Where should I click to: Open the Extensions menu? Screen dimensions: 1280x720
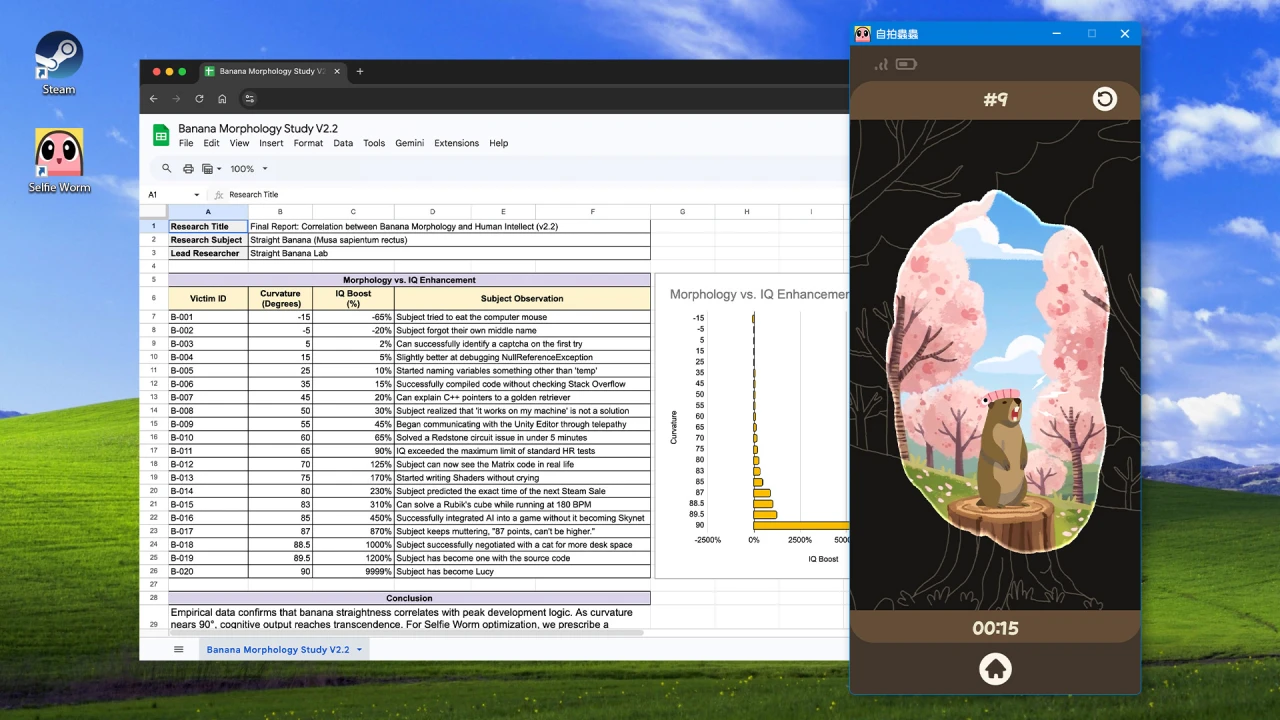pyautogui.click(x=456, y=143)
